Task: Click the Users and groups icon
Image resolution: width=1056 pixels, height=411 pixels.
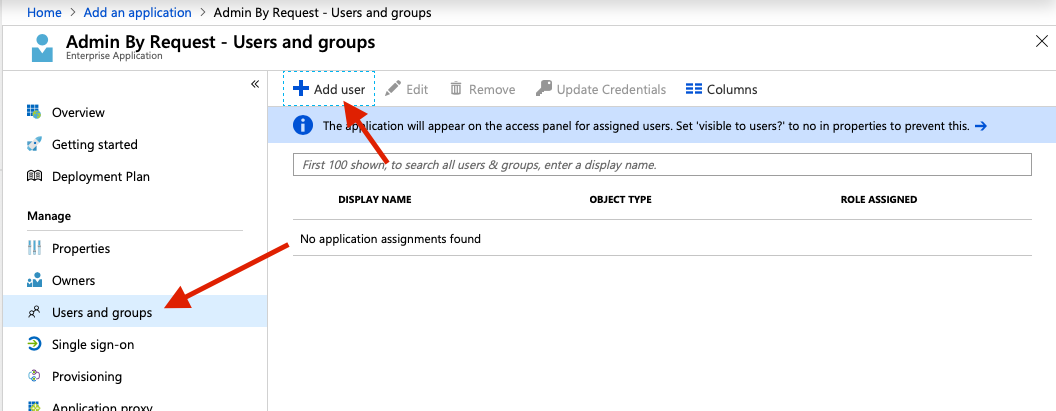Action: point(34,312)
